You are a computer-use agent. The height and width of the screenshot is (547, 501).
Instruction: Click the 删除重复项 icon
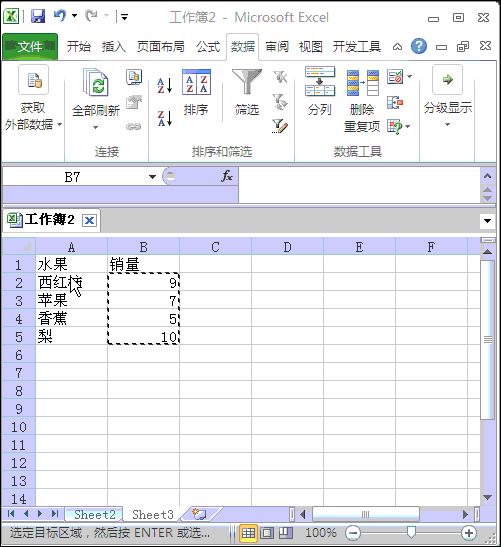(x=362, y=101)
